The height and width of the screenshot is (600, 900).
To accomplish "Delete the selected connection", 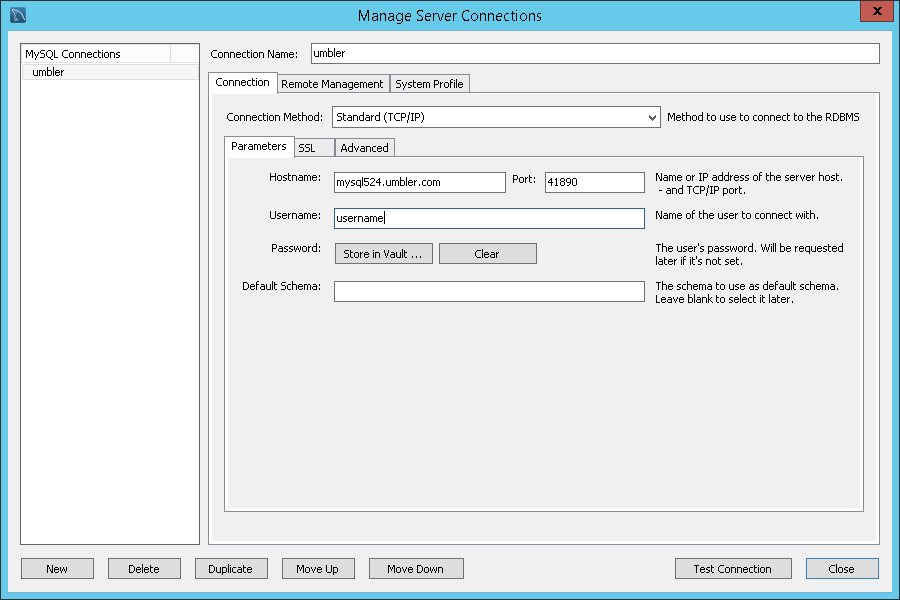I will 144,568.
